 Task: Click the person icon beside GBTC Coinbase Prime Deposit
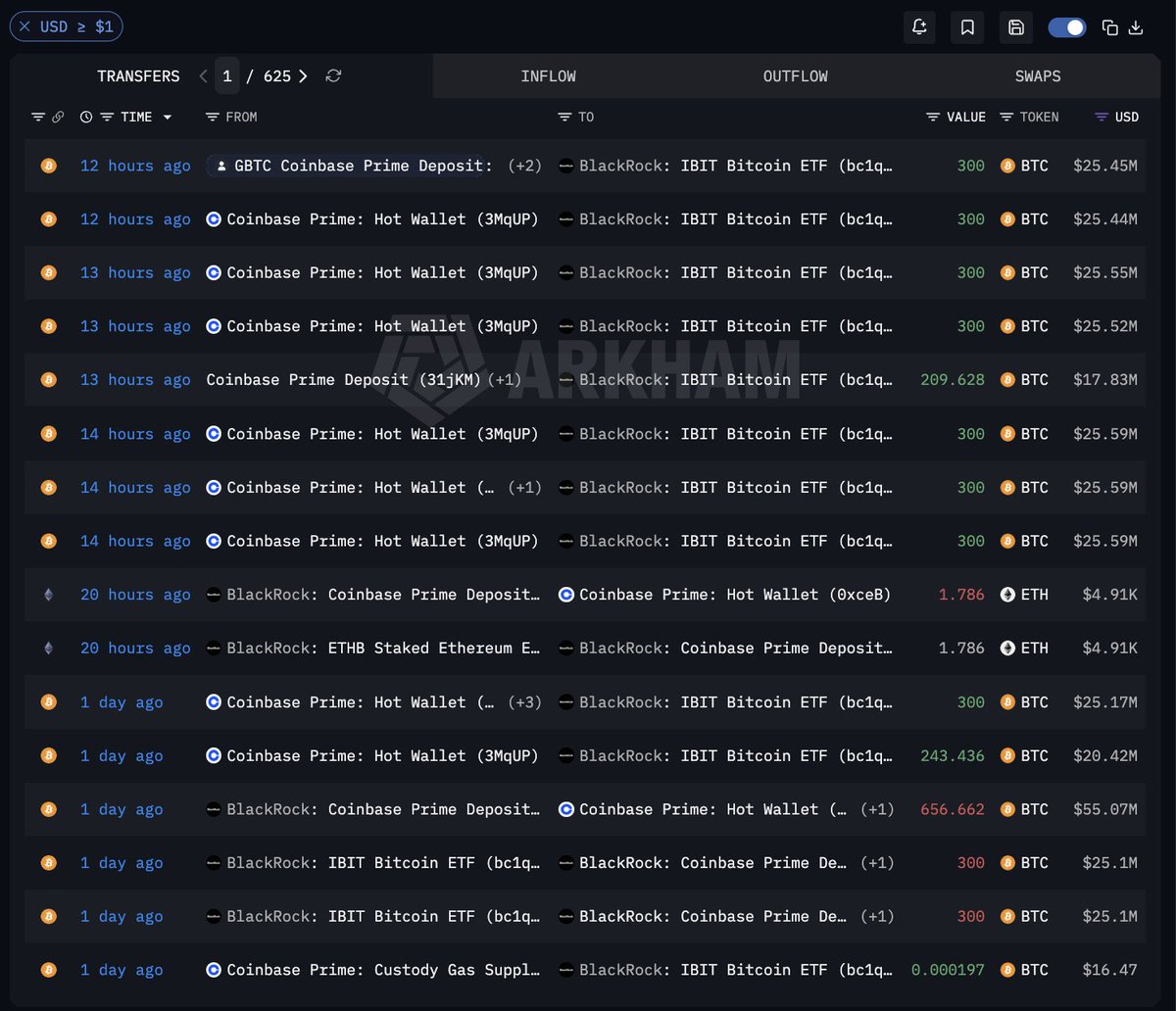point(221,167)
